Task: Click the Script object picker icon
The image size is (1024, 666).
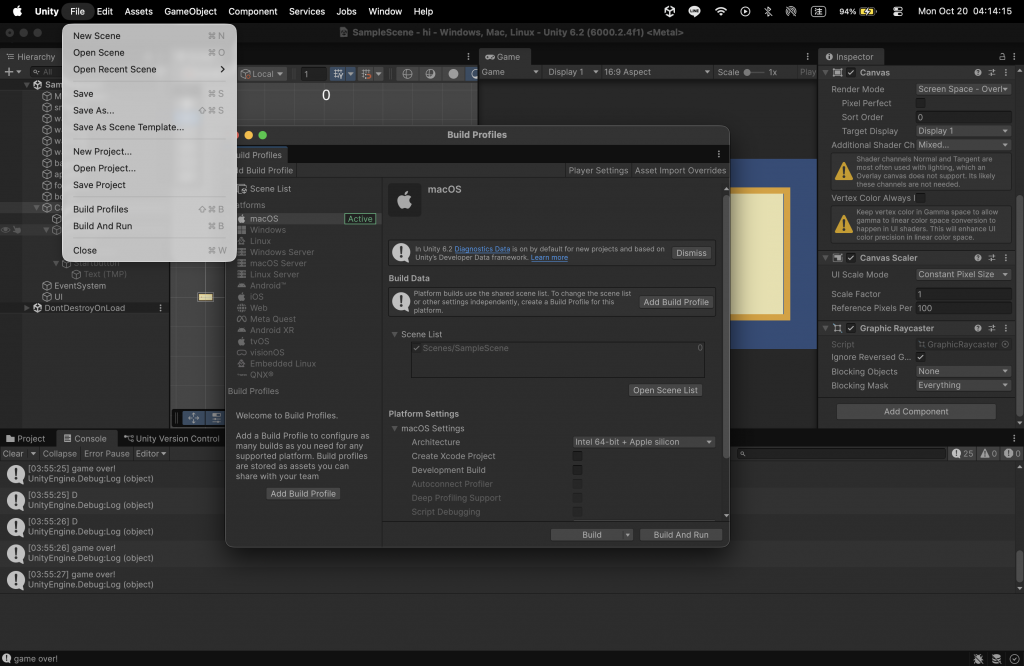Action: coord(1005,344)
